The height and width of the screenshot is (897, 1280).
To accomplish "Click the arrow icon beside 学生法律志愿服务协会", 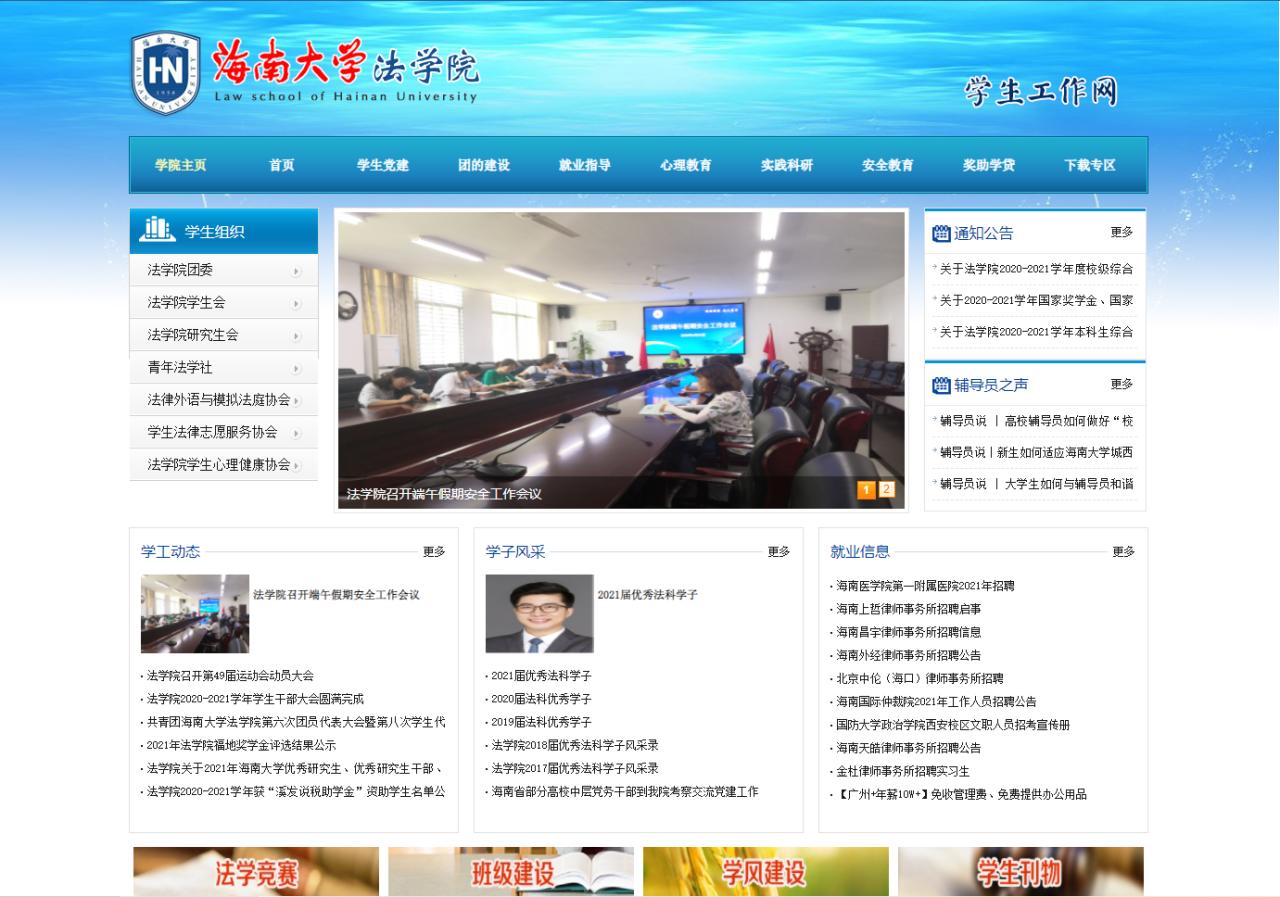I will pyautogui.click(x=296, y=433).
